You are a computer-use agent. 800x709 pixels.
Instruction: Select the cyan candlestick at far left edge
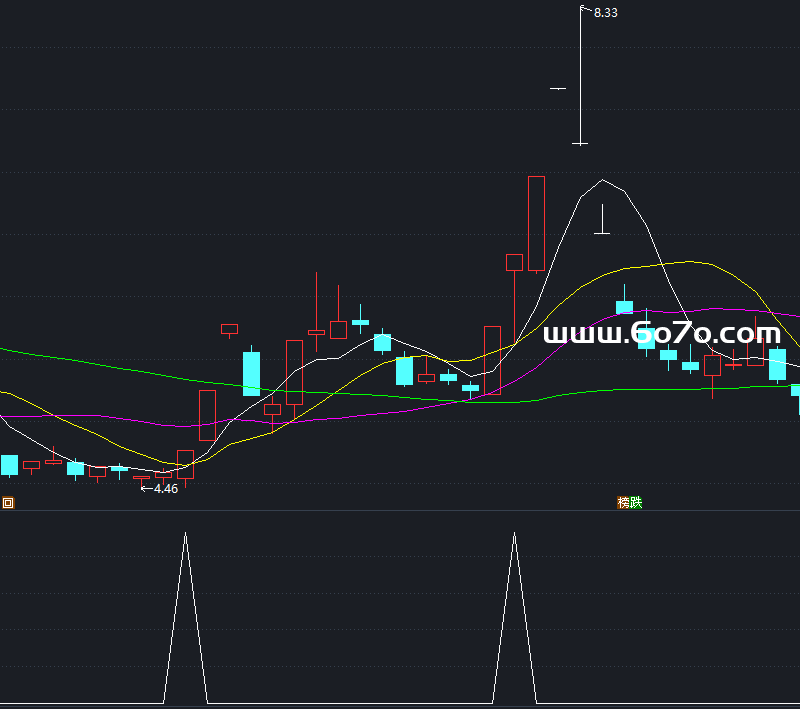9,464
